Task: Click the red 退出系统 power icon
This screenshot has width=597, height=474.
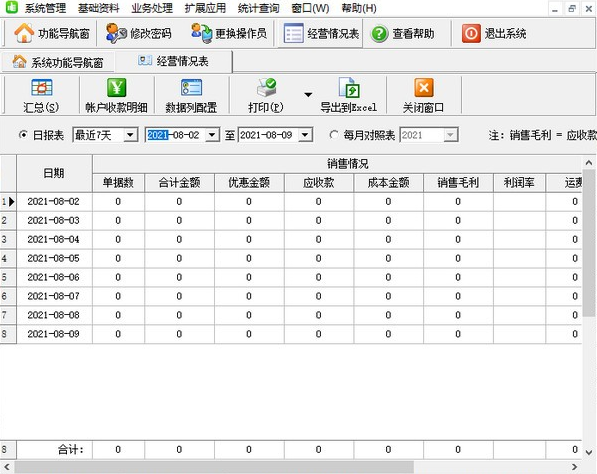Action: coord(471,34)
